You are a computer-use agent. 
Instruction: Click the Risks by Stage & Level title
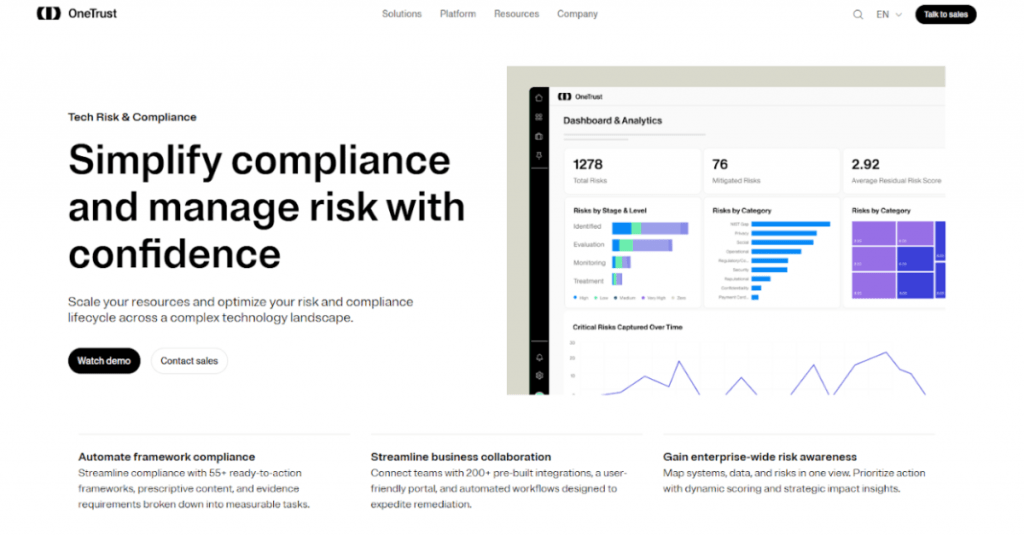tap(610, 211)
